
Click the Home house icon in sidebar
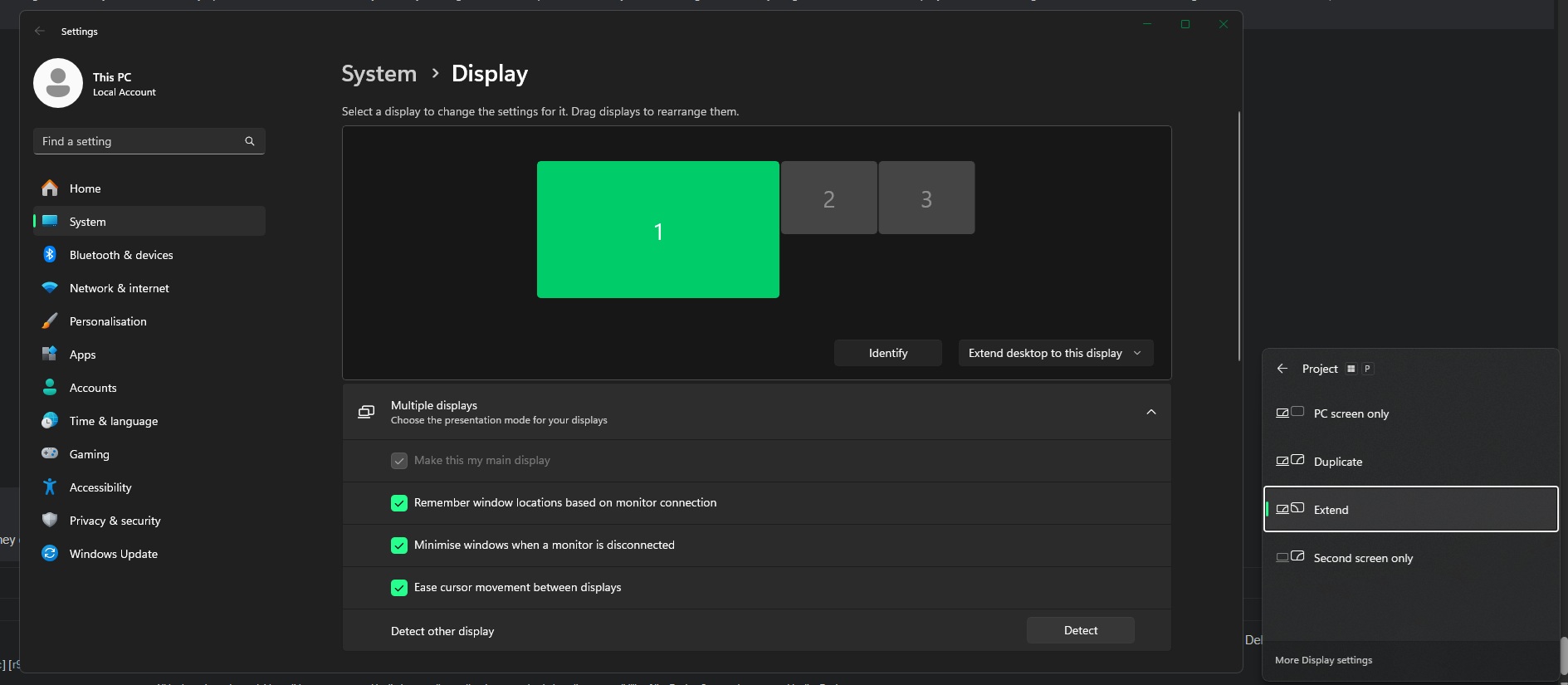[50, 188]
